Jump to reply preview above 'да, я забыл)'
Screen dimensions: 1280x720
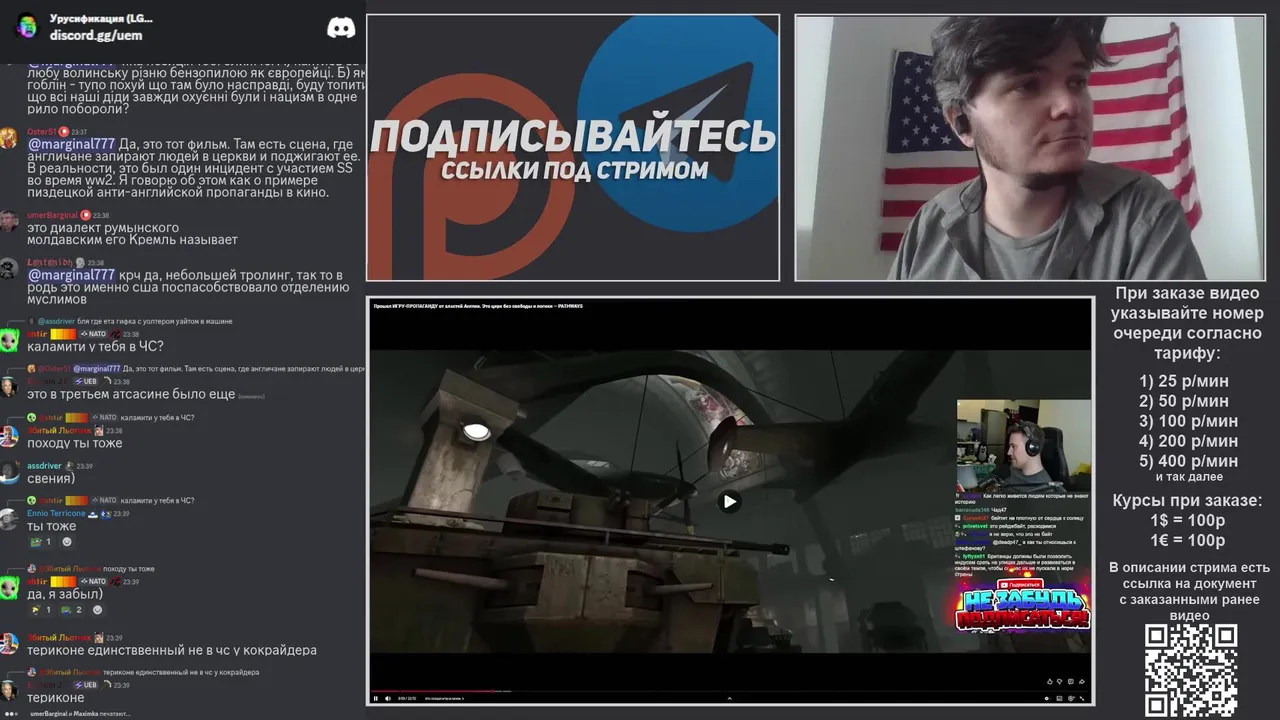[x=90, y=569]
